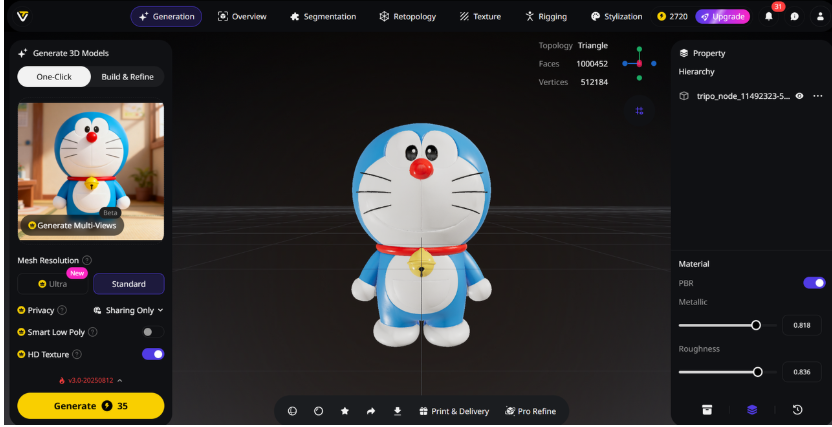The width and height of the screenshot is (832, 427).
Task: Click the Metallic slider handle
Action: point(756,325)
